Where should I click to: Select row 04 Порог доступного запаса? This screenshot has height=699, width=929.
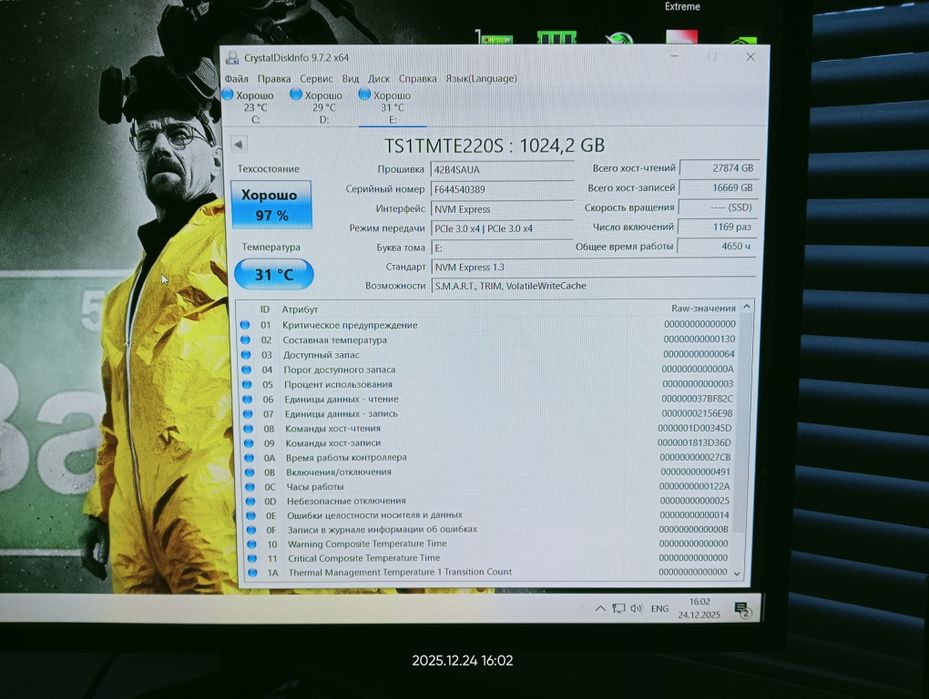[x=489, y=369]
